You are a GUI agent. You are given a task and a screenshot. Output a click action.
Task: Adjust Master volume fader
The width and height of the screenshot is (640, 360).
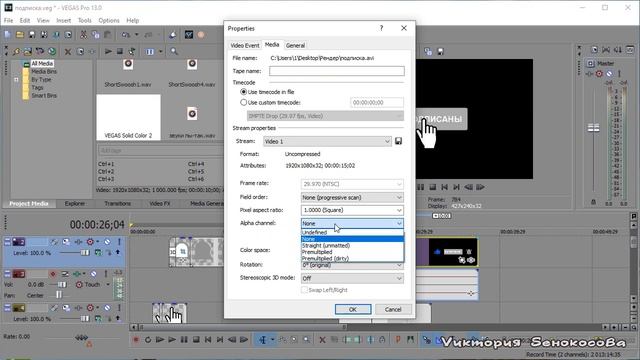pyautogui.click(x=593, y=128)
